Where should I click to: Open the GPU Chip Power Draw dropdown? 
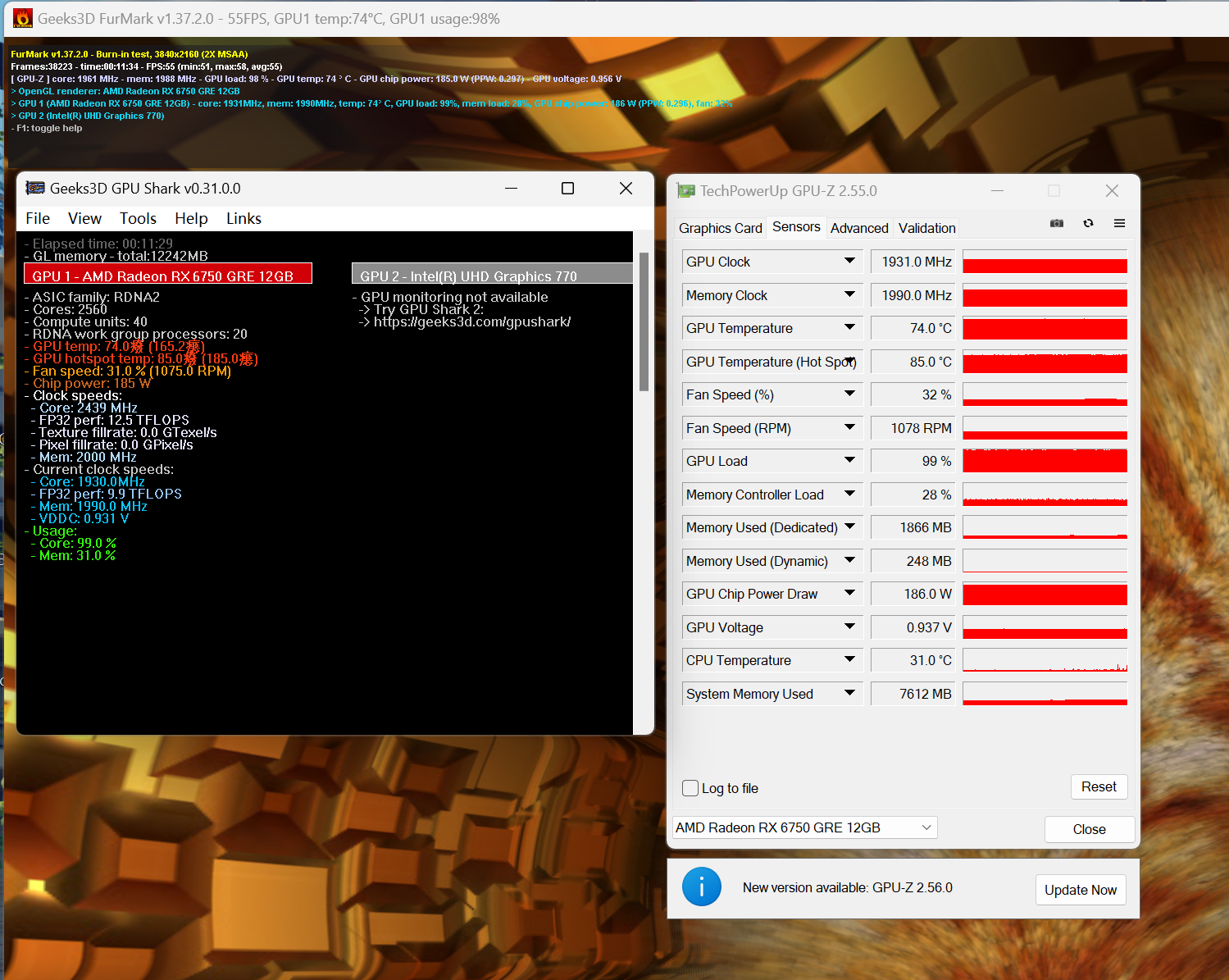(850, 594)
